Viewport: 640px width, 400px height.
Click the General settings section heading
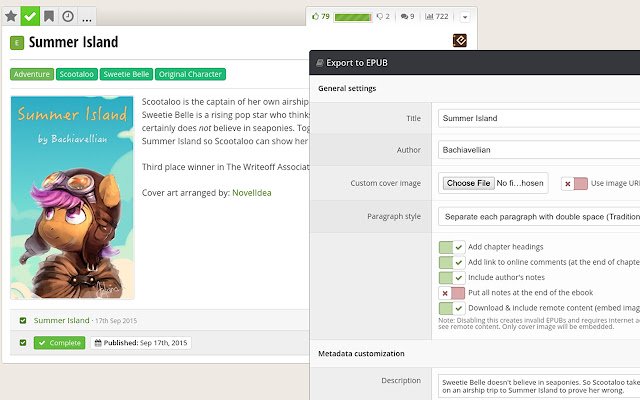click(x=347, y=89)
